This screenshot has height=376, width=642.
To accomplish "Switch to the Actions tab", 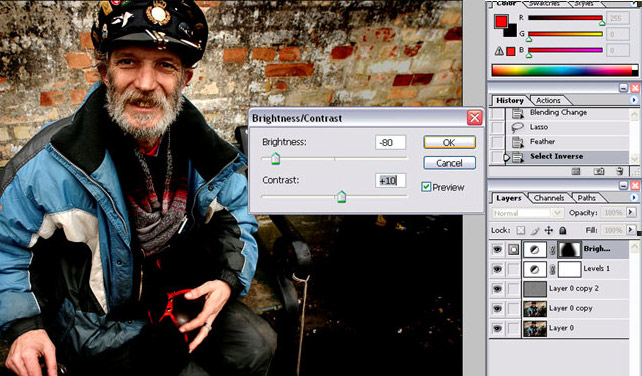I will (x=548, y=100).
